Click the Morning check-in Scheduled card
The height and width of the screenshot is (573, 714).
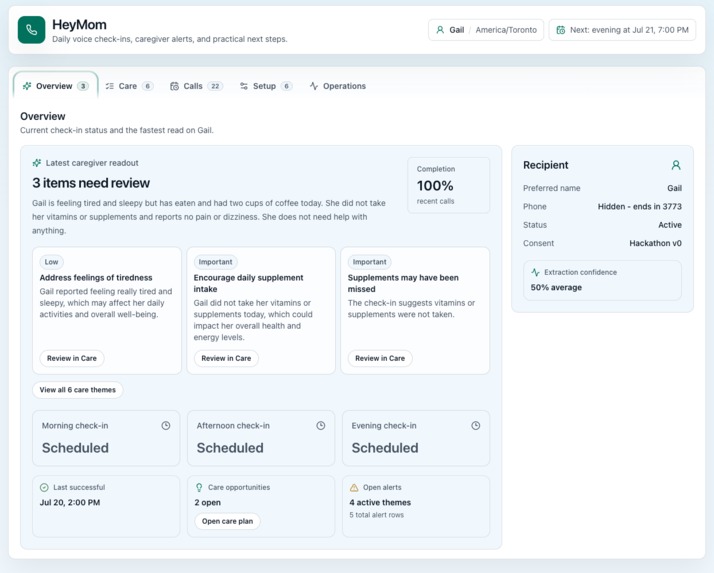click(x=106, y=438)
